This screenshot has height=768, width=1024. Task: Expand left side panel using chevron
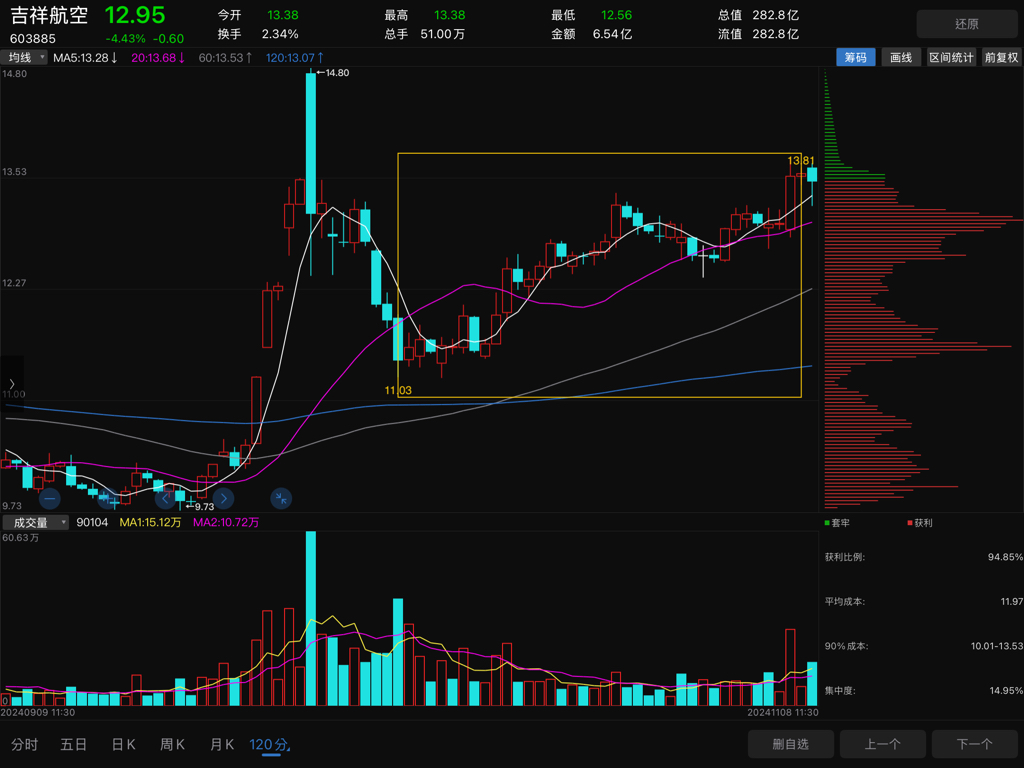(x=12, y=384)
